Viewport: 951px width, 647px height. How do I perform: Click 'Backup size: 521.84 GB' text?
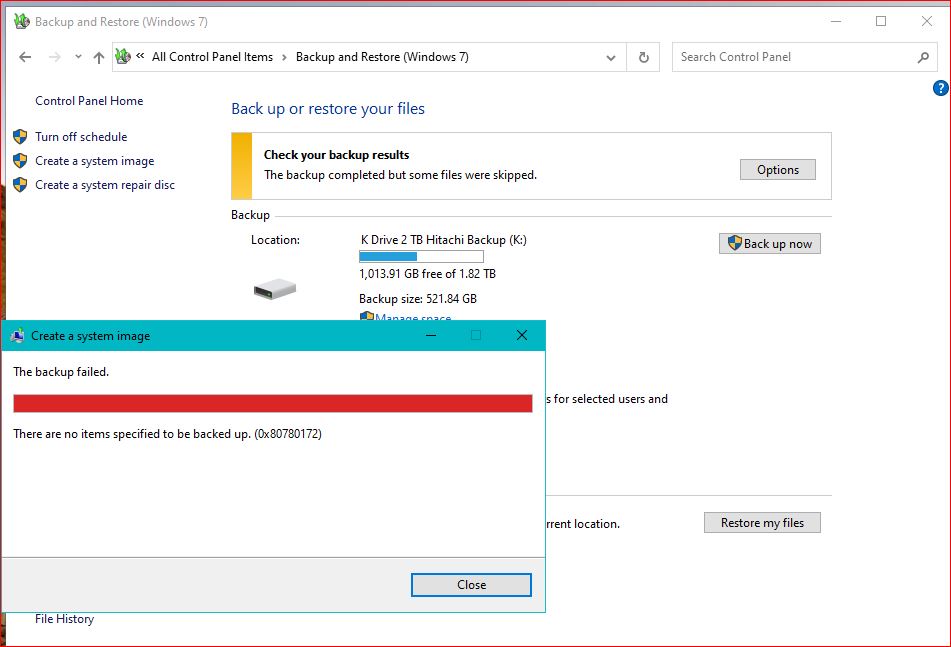click(x=418, y=298)
